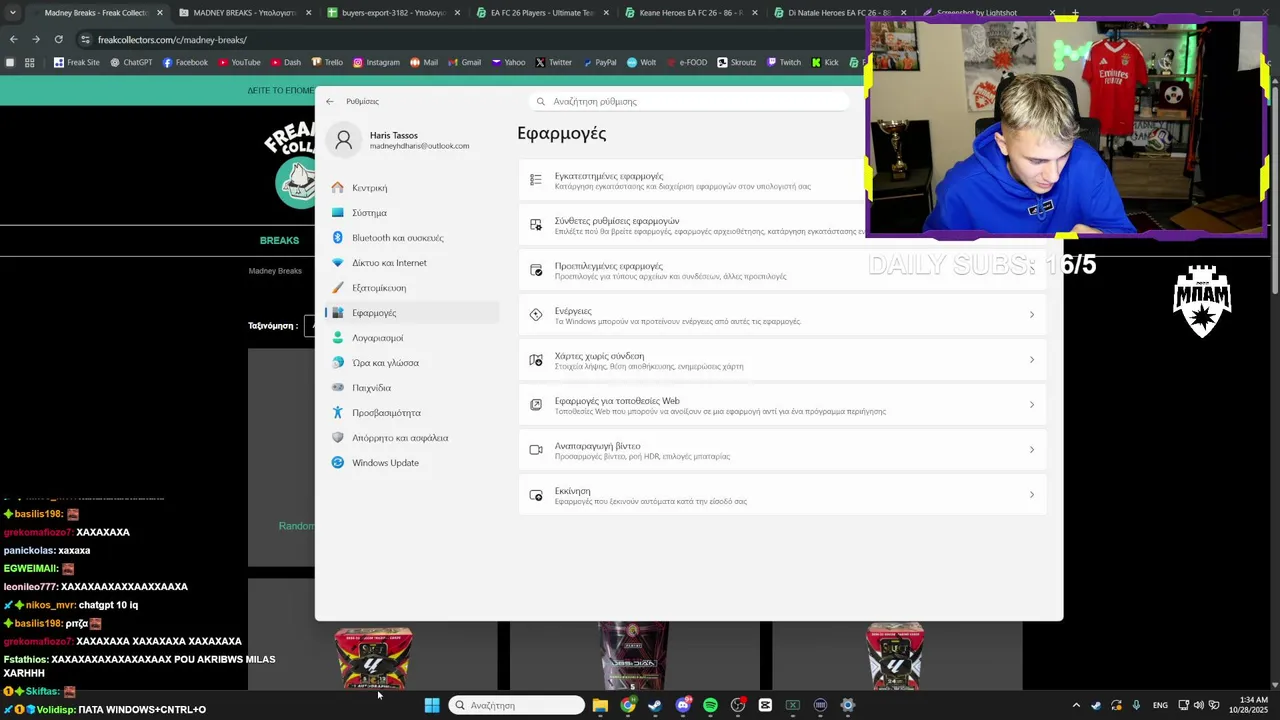1280x720 pixels.
Task: Open Freak Site bookmark
Action: (x=76, y=62)
